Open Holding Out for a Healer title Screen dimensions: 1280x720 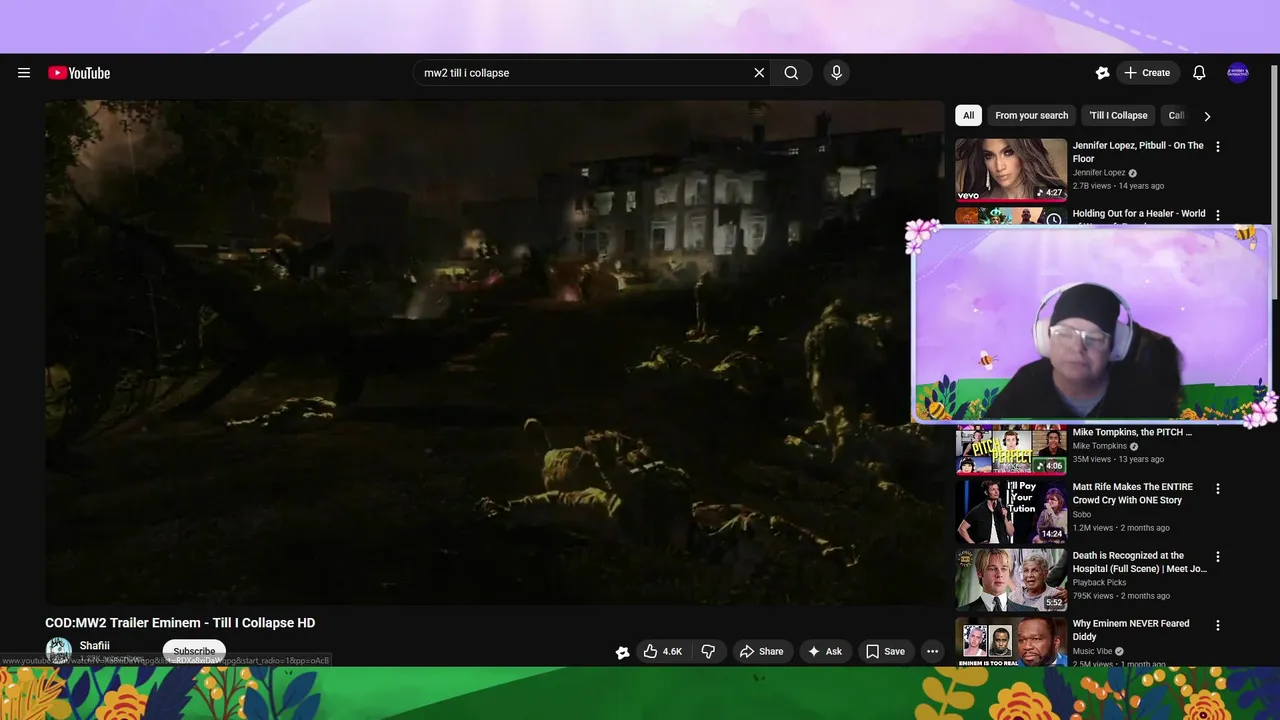(x=1139, y=214)
